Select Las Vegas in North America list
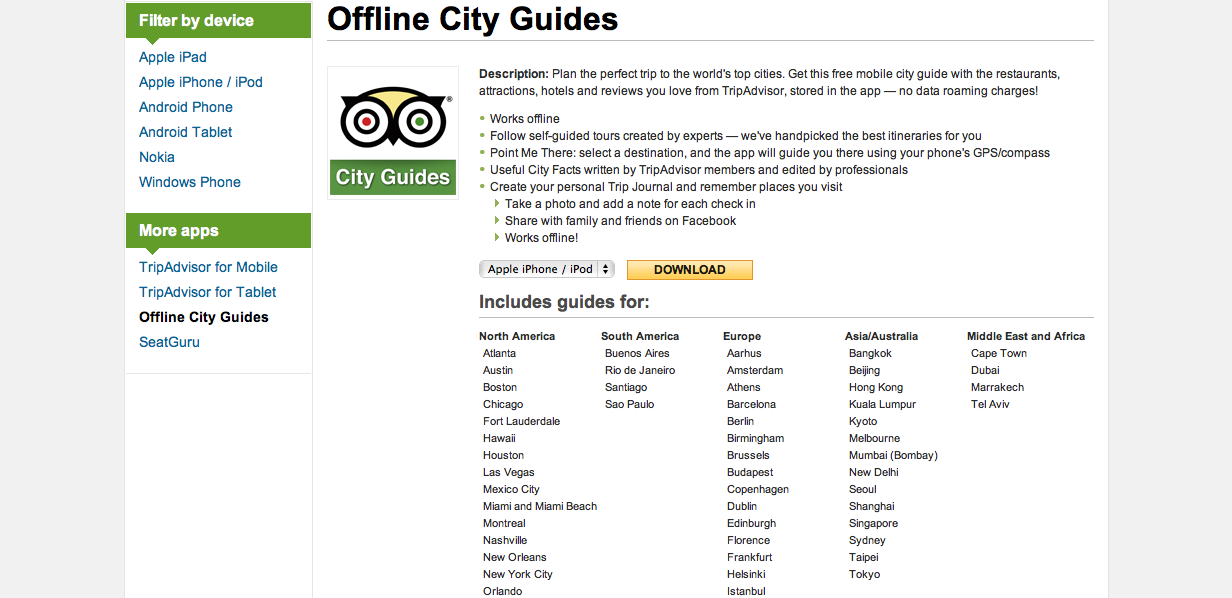The width and height of the screenshot is (1232, 598). 509,472
